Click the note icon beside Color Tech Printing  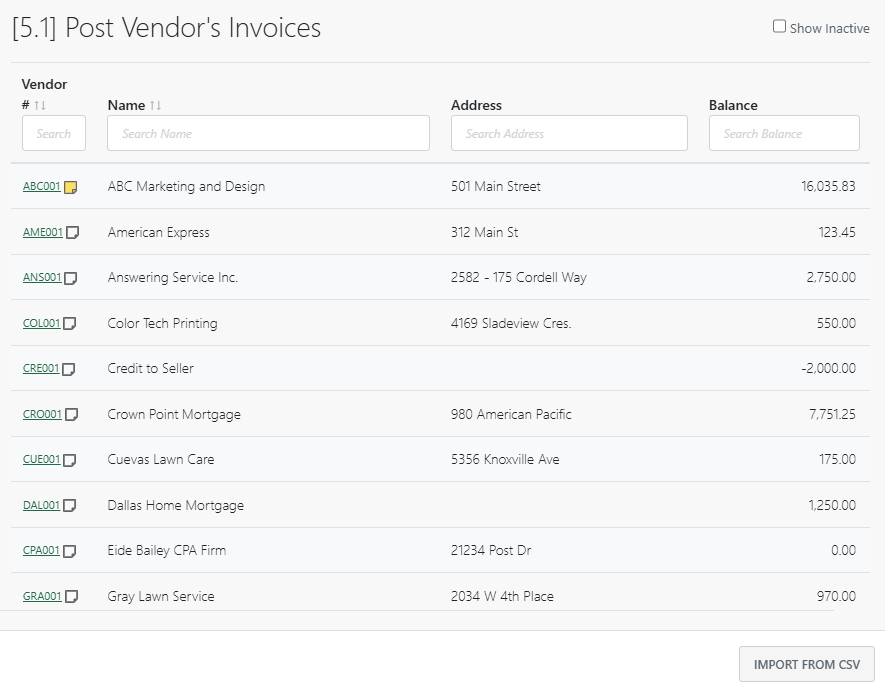pyautogui.click(x=69, y=323)
